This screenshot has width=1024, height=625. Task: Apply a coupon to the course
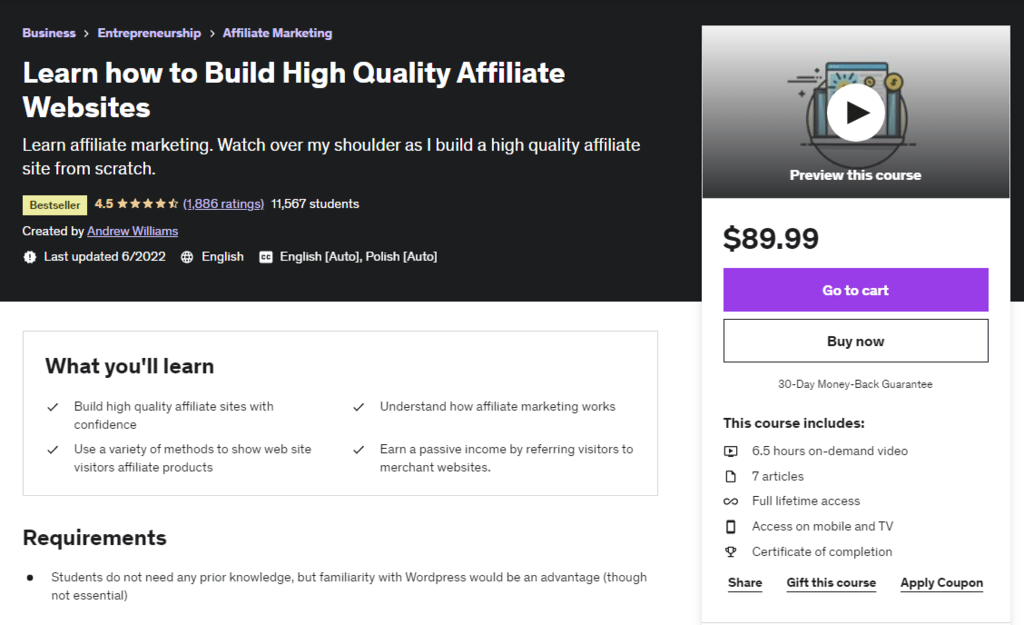click(x=941, y=582)
